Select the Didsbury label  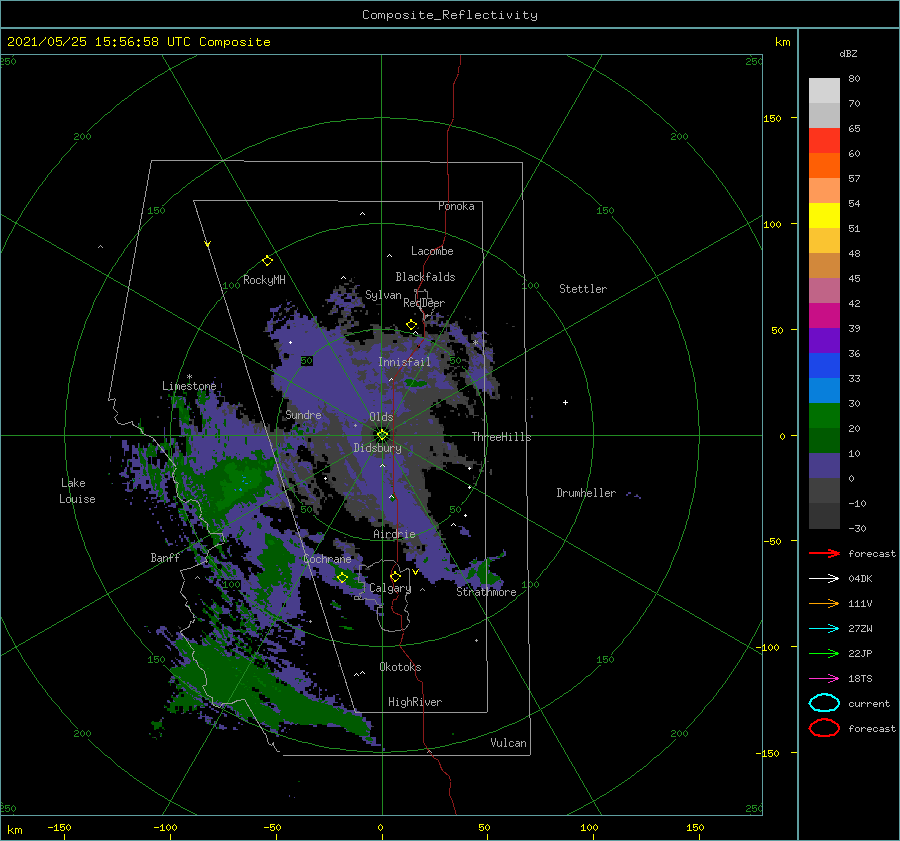pyautogui.click(x=377, y=448)
